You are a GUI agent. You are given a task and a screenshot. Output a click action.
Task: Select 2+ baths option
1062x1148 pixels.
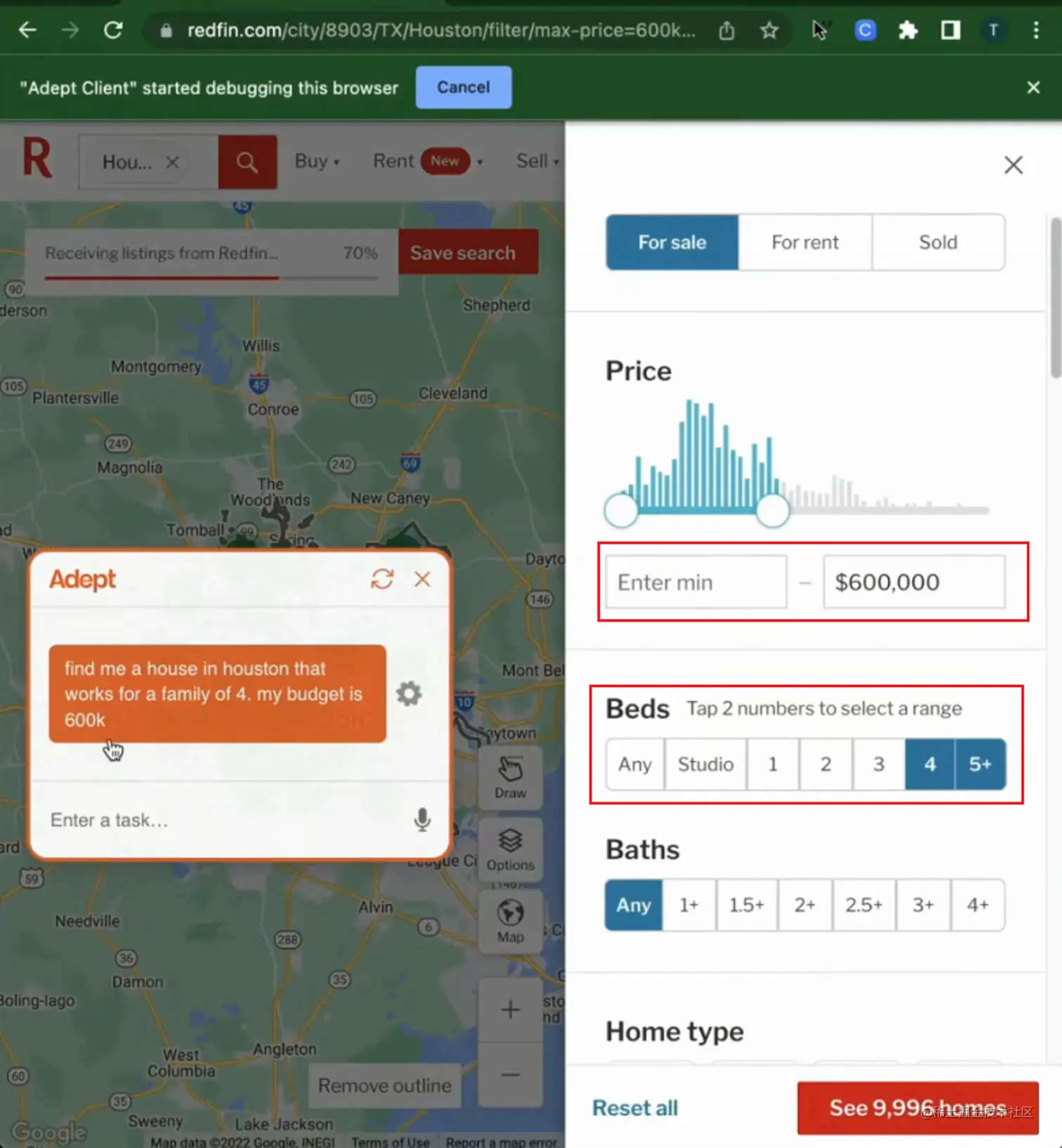805,905
